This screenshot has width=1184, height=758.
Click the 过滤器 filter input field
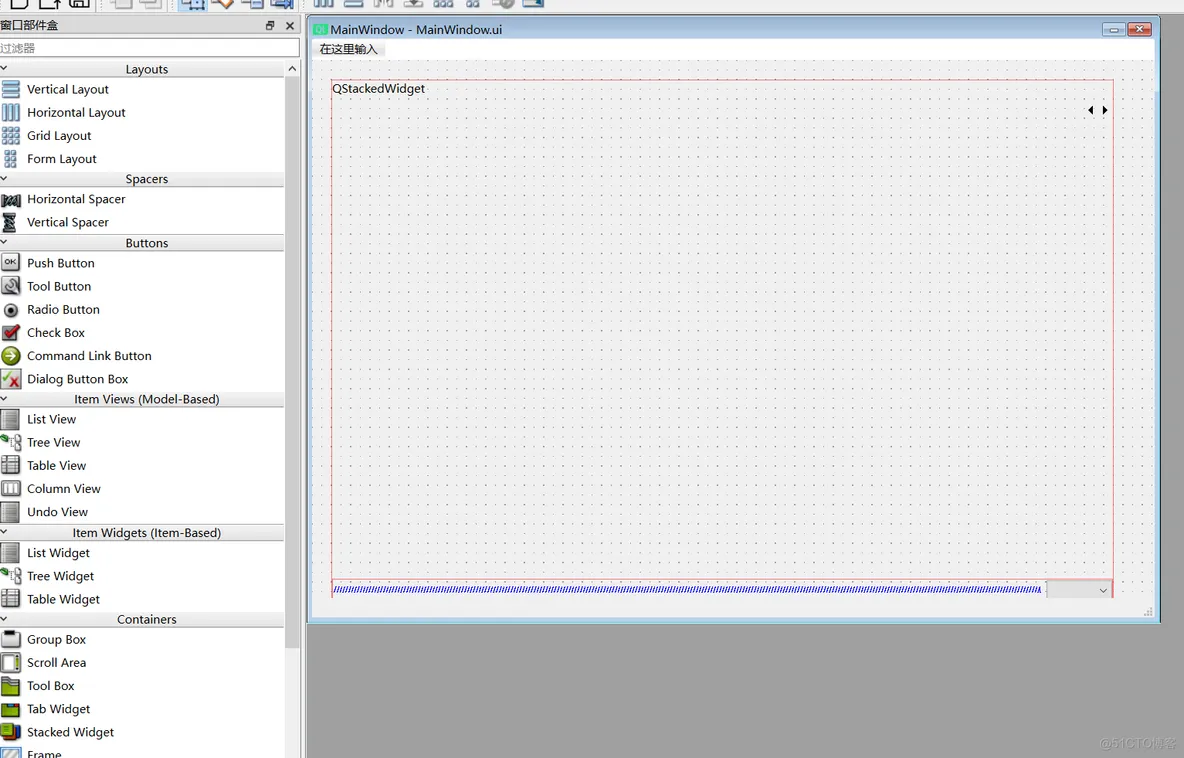click(x=150, y=48)
